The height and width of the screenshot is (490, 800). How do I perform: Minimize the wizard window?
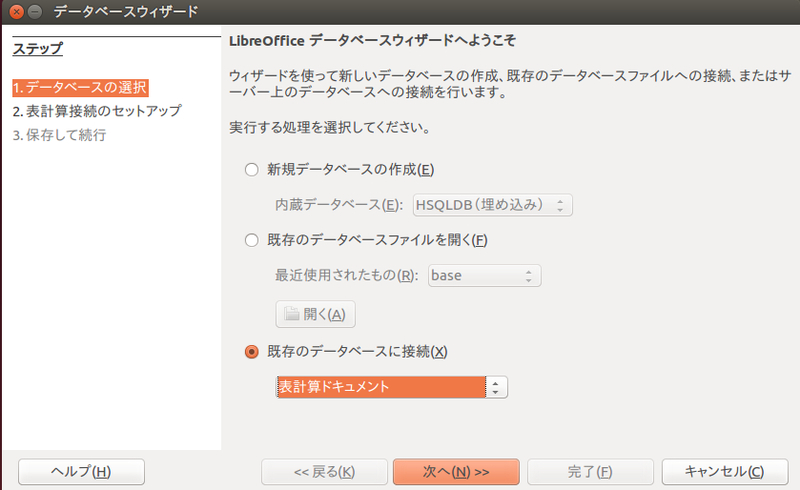tap(35, 11)
